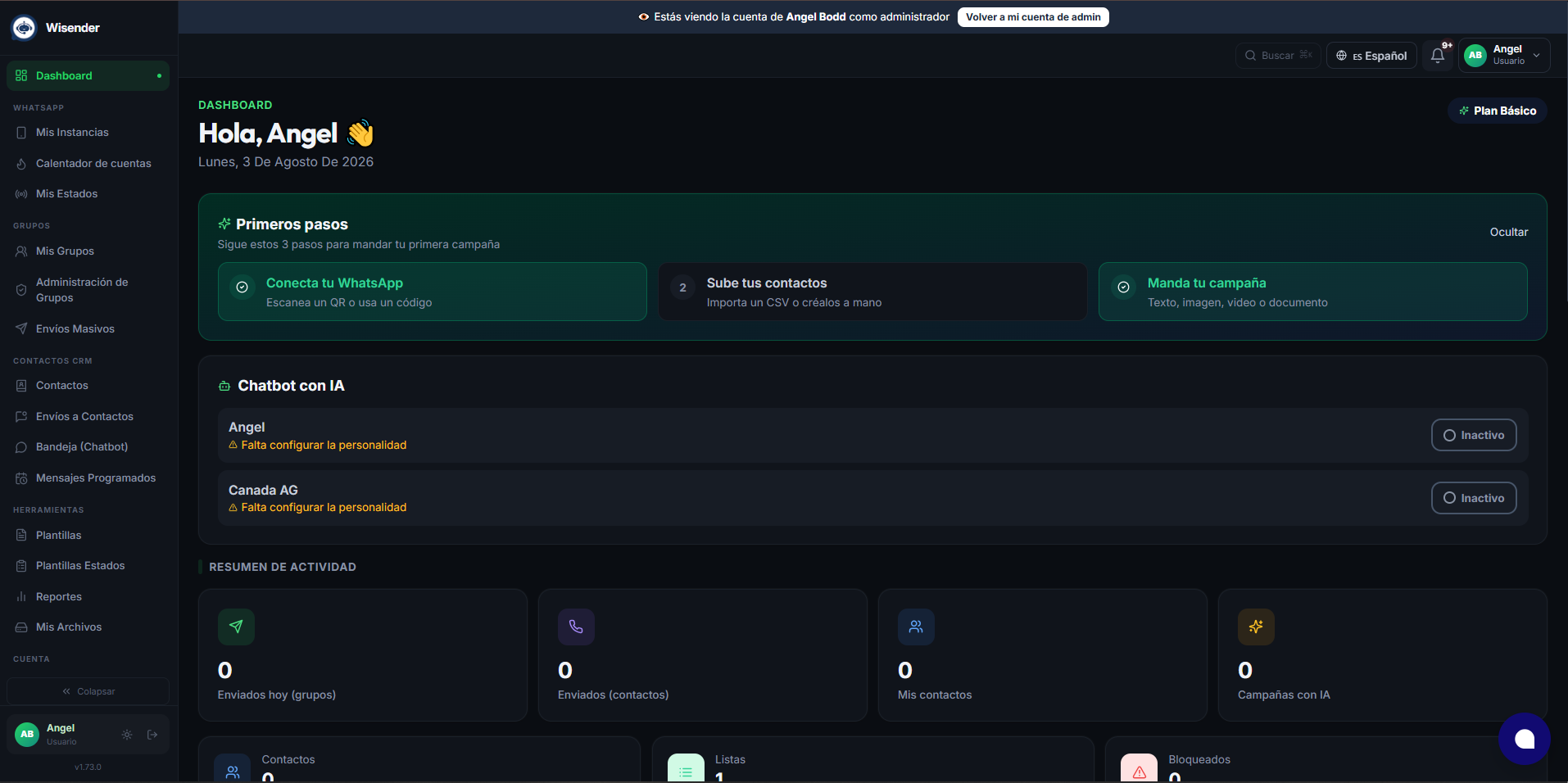
Task: Click the Buscar search field
Action: coord(1278,56)
